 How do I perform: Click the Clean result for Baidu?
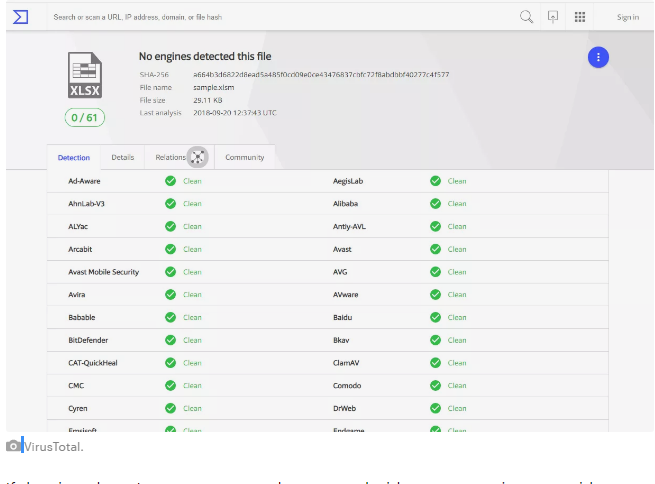(457, 317)
